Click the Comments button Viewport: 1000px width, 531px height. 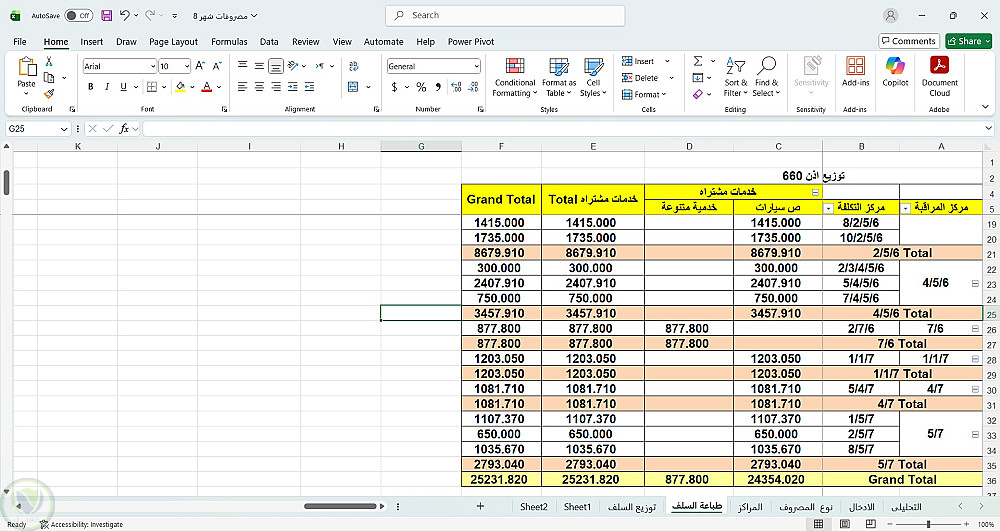tap(909, 41)
